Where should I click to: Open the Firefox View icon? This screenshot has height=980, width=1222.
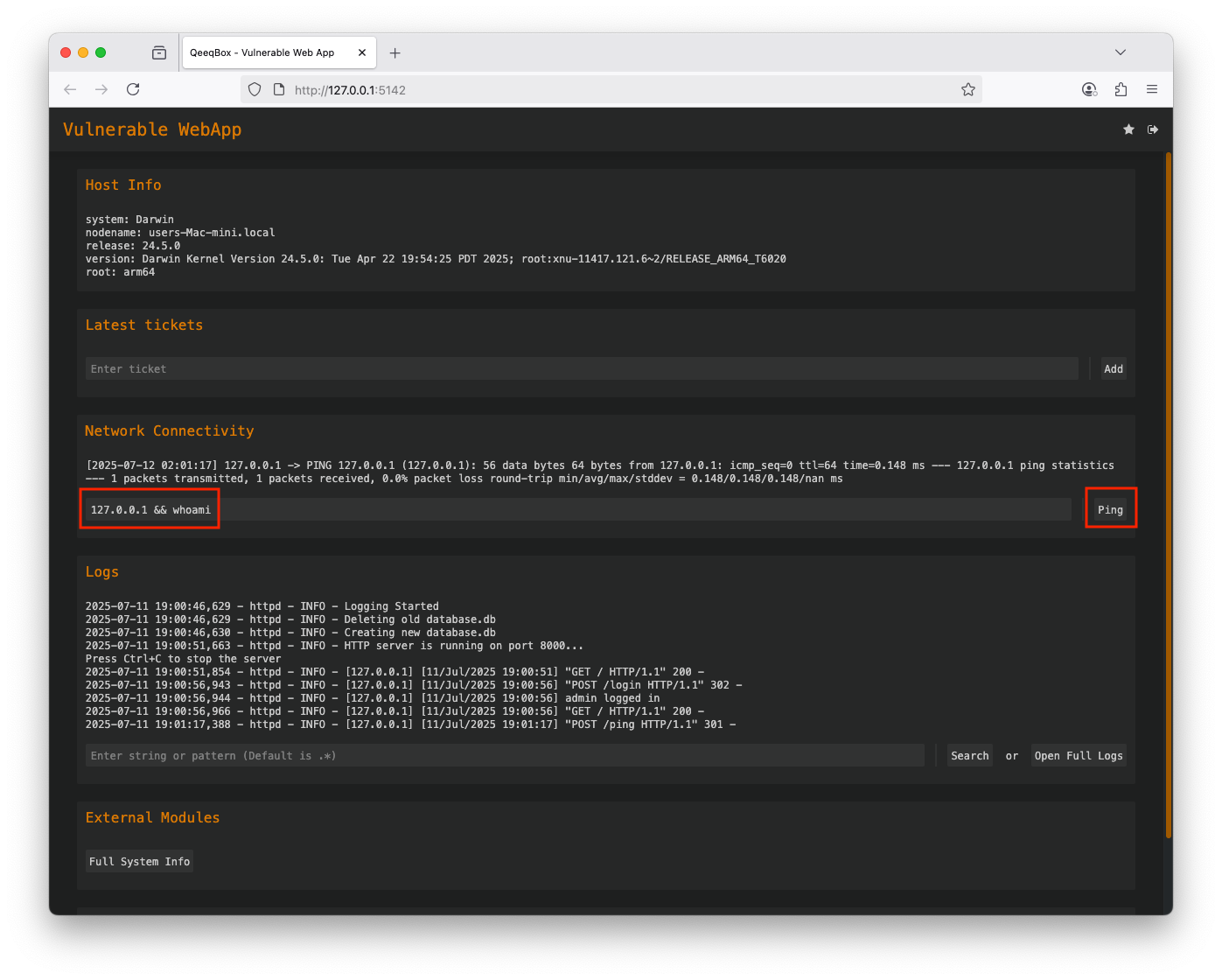[159, 52]
